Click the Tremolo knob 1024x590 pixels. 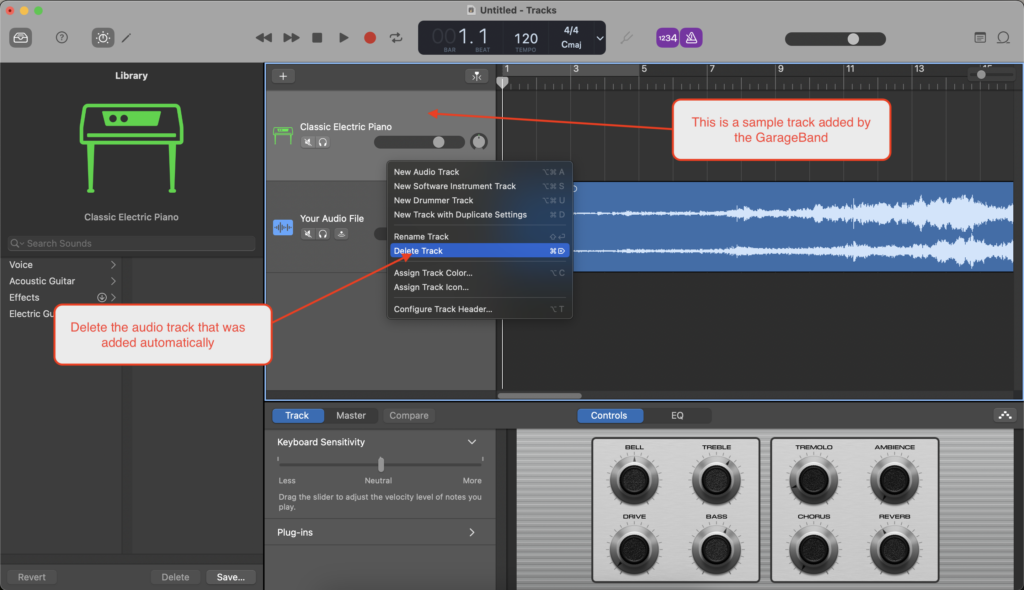(x=813, y=480)
